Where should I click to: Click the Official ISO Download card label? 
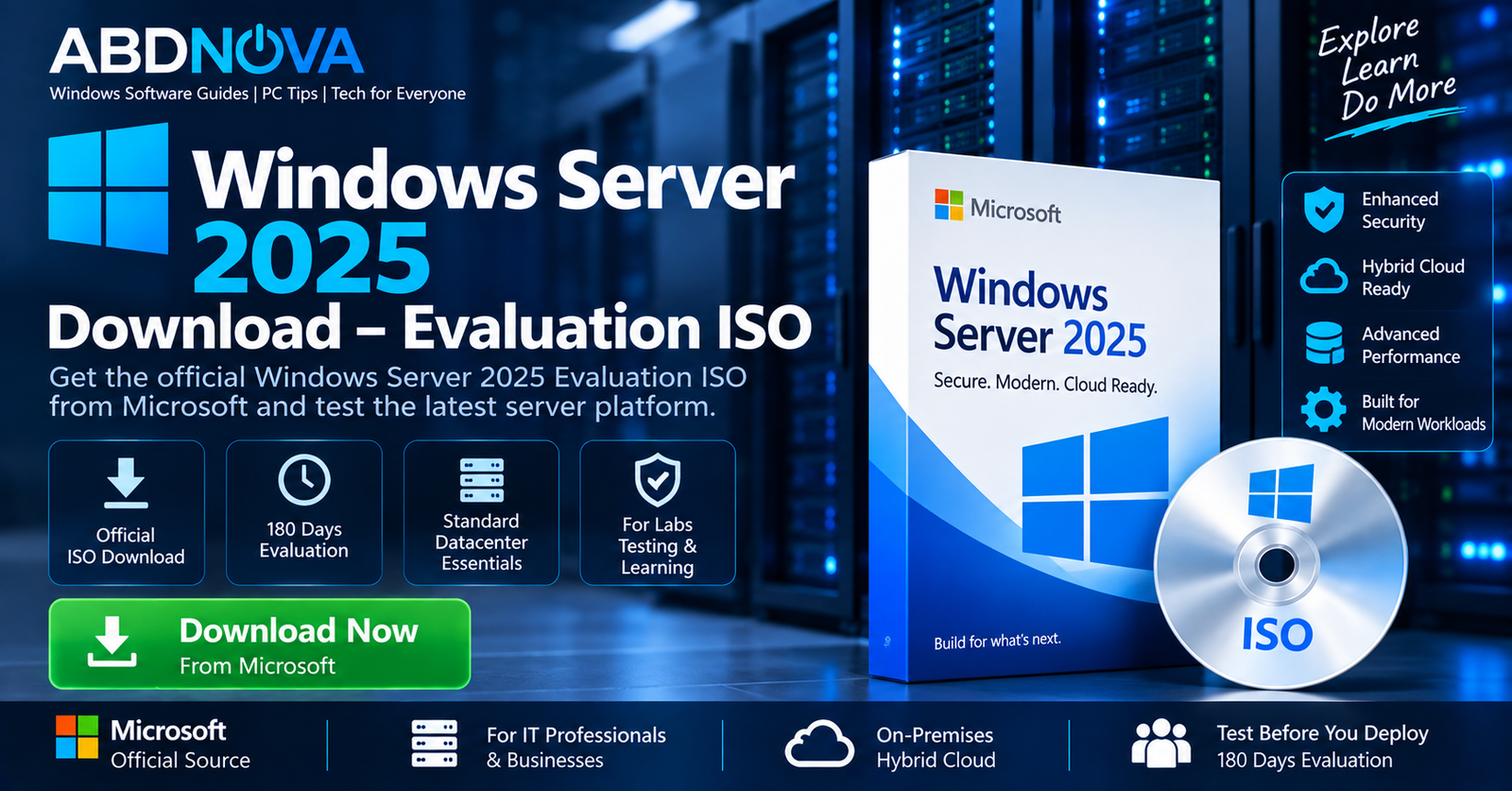coord(126,546)
